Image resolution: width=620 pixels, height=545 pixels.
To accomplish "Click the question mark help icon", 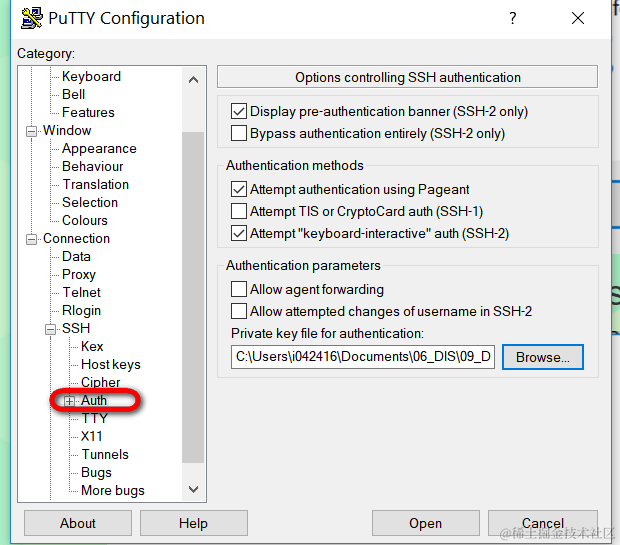I will click(512, 18).
